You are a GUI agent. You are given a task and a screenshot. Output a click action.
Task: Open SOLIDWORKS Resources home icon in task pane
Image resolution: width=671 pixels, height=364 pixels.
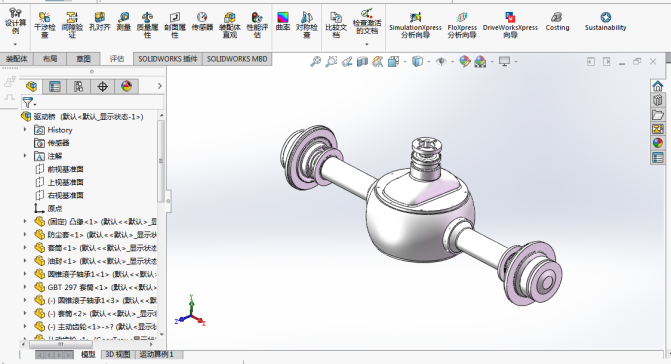click(658, 86)
